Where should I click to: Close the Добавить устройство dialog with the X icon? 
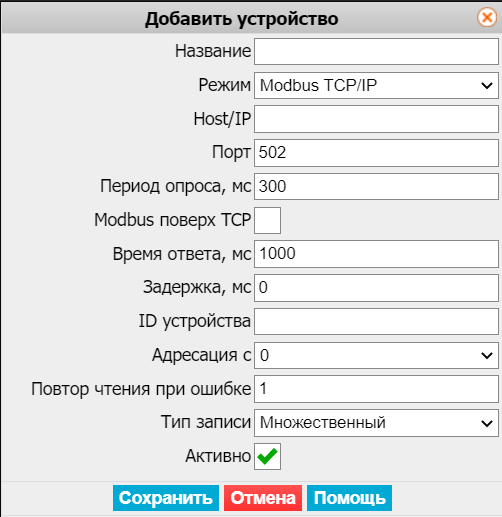coord(487,17)
